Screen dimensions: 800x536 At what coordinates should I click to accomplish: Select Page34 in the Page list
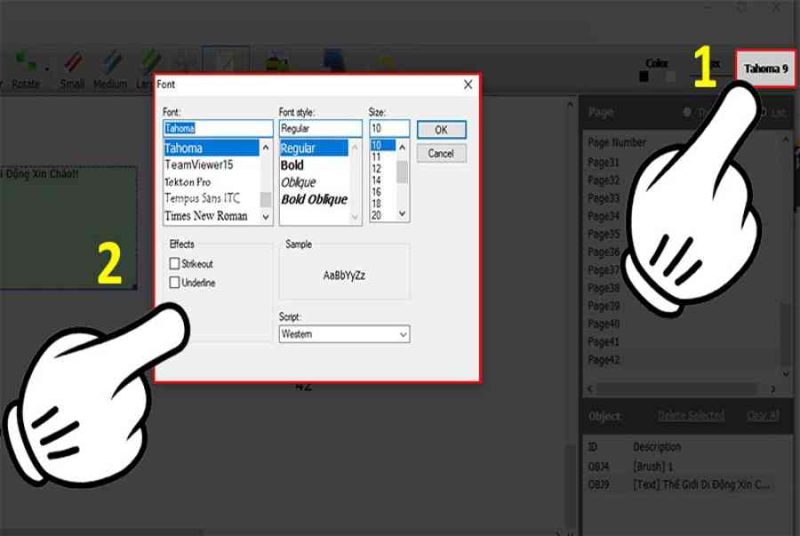(604, 216)
